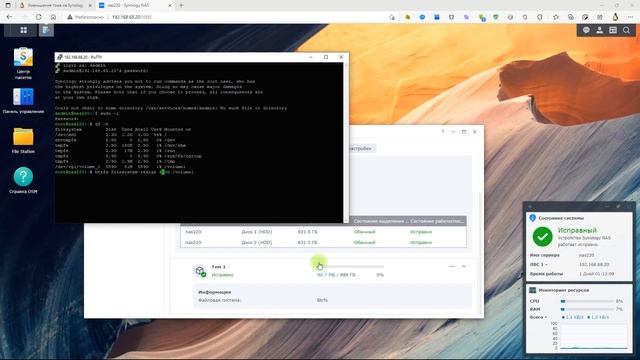Open the DSM search magnifier icon
Screen dimensions: 640x360
pos(626,30)
